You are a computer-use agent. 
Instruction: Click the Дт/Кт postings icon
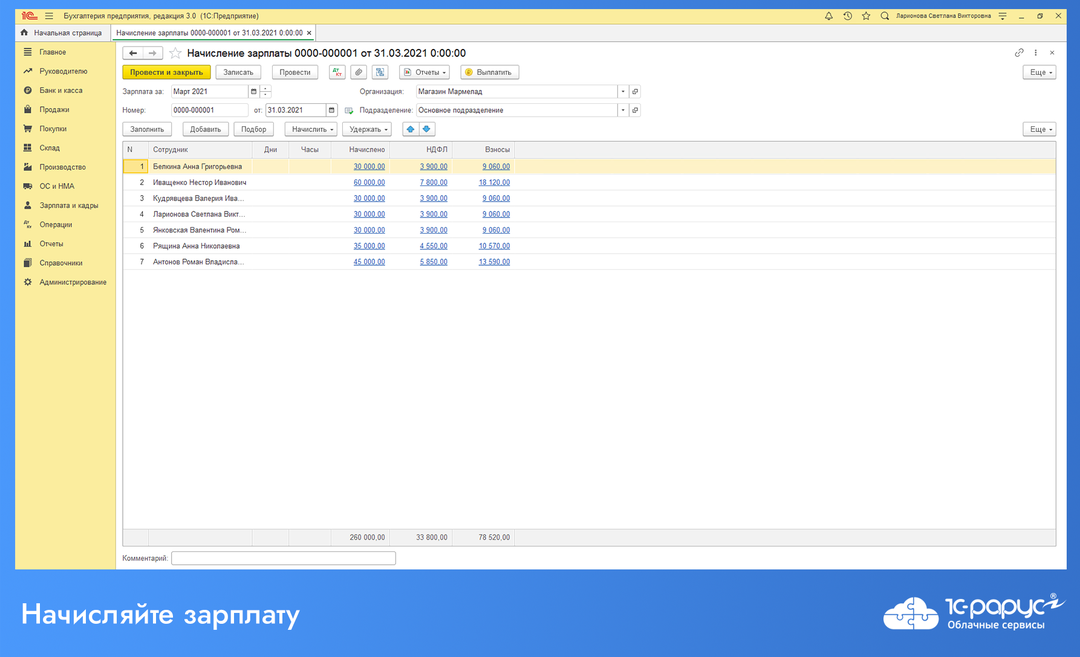pos(337,72)
